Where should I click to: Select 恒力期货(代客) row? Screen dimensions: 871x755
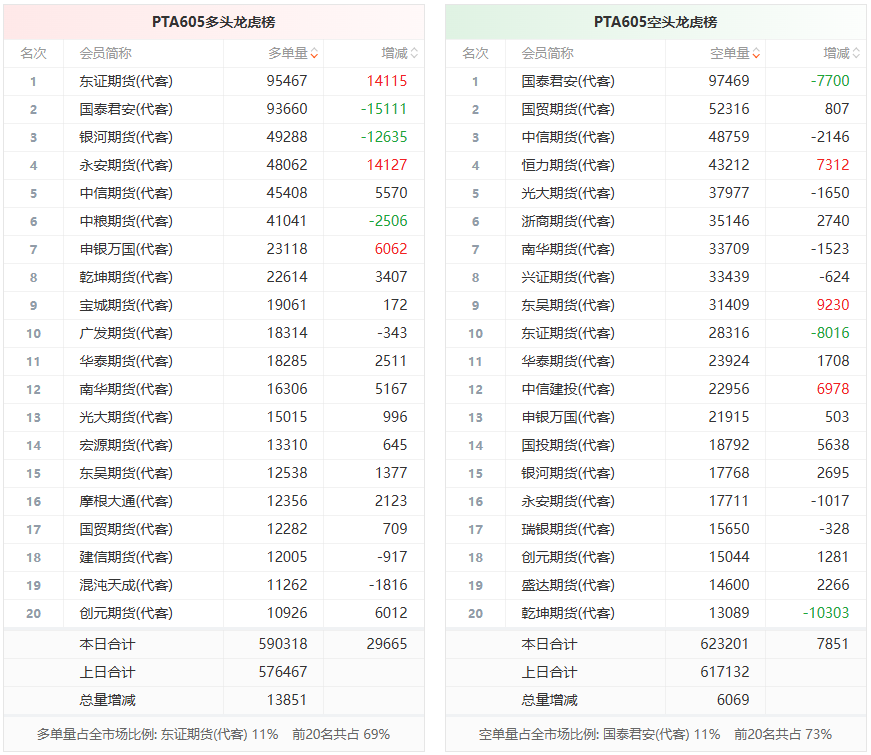(x=655, y=165)
